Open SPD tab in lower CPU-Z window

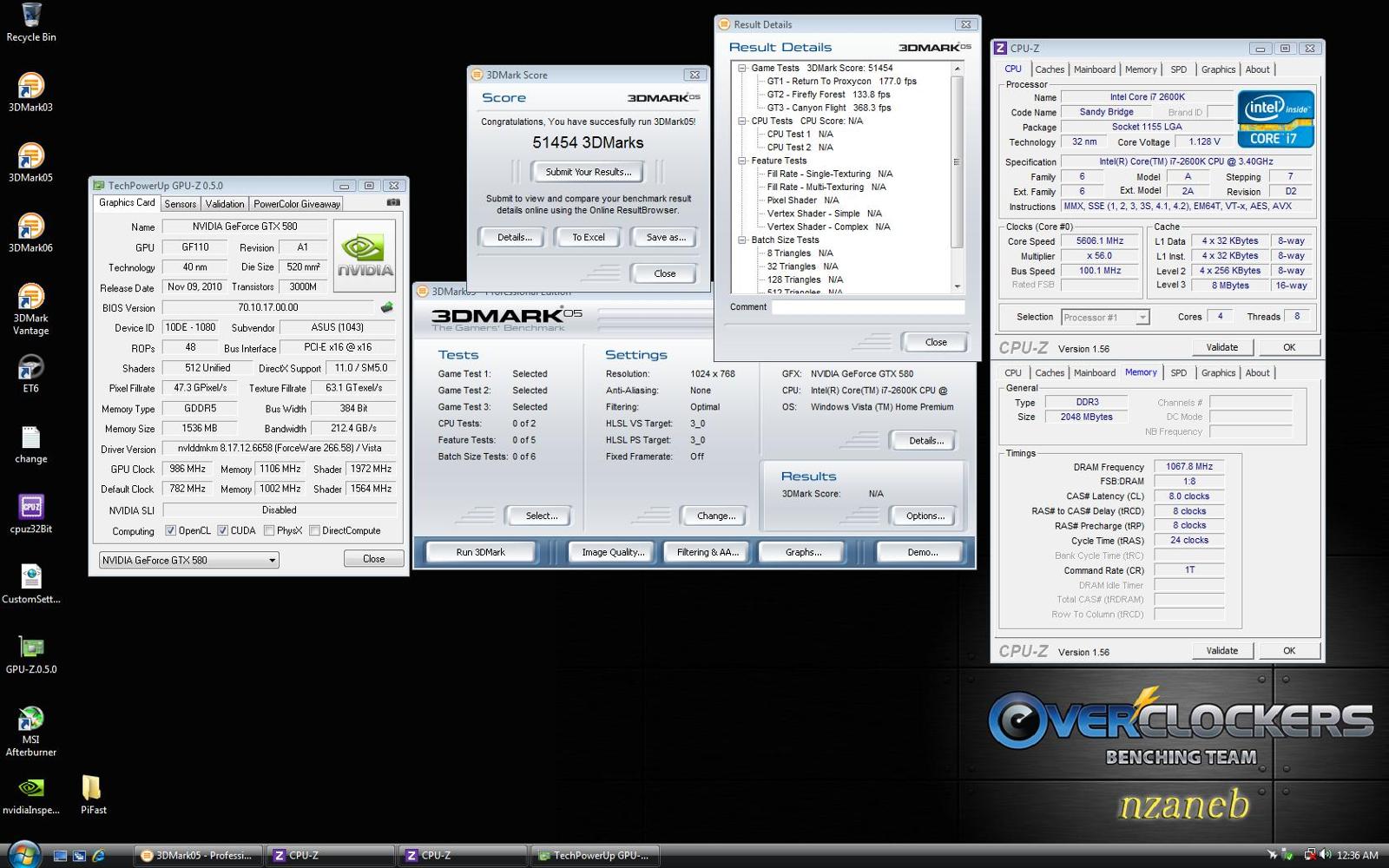click(1178, 373)
